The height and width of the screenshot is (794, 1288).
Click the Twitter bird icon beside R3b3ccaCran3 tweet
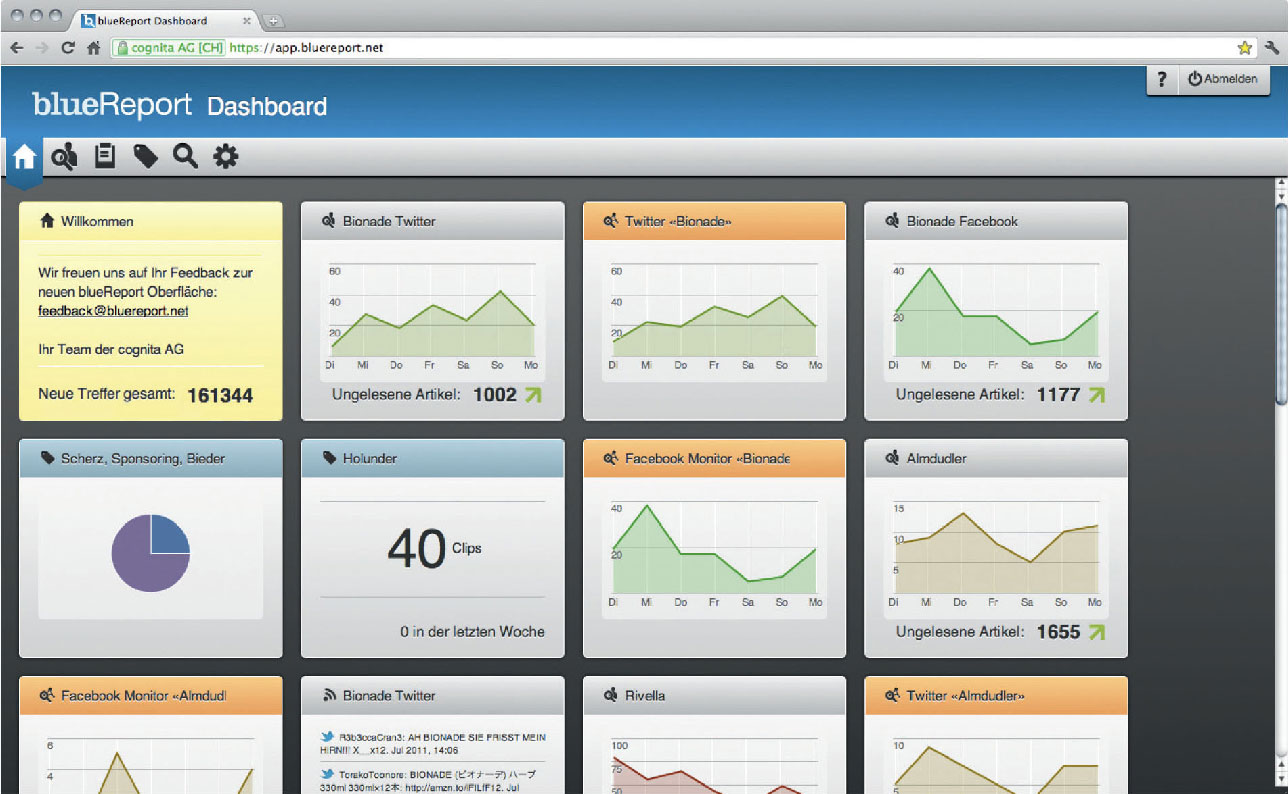coord(327,736)
